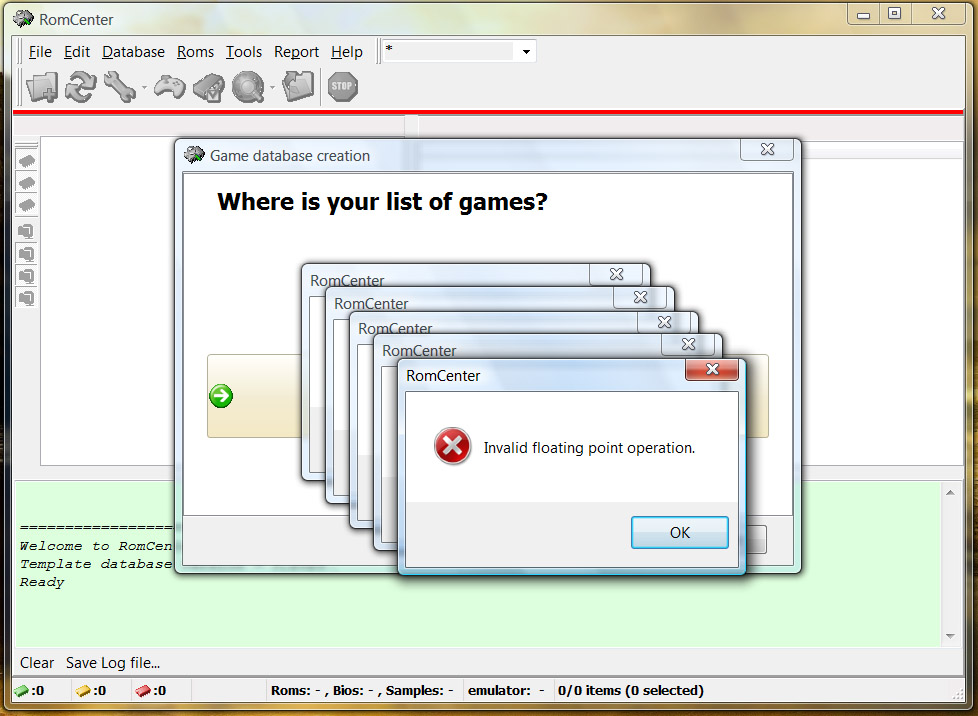Click the tag with checkmark toolbar icon
The height and width of the screenshot is (716, 978).
(209, 87)
